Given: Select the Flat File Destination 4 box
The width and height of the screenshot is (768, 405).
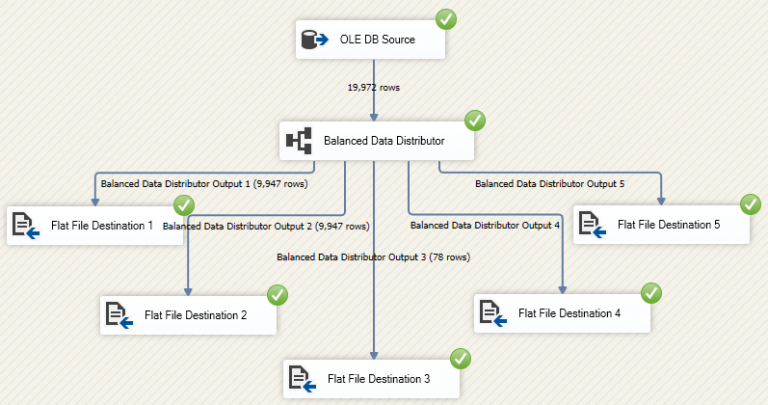Looking at the screenshot, I should point(562,313).
